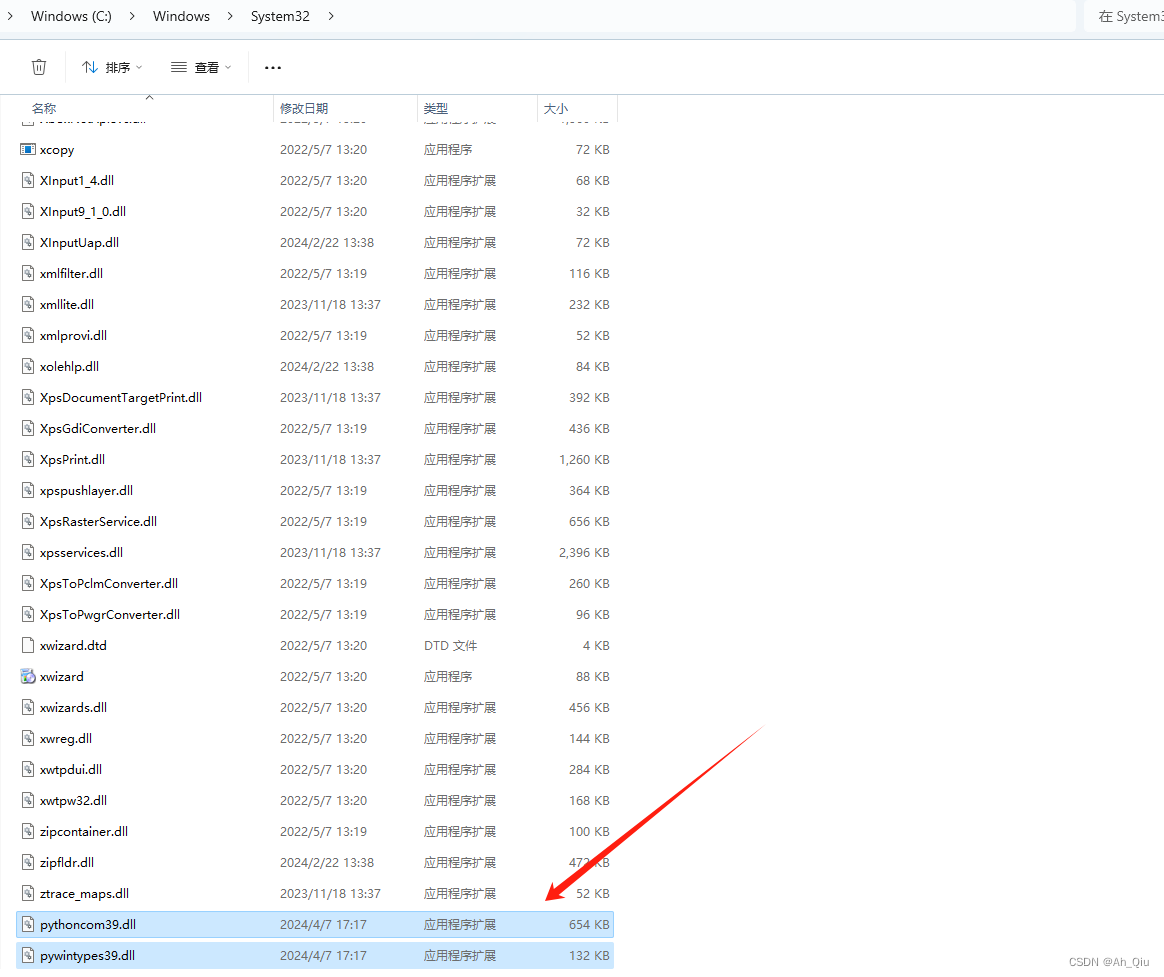Click the DLL icon beside pywintypes39.dll
Screen dimensions: 1164x977
26,955
